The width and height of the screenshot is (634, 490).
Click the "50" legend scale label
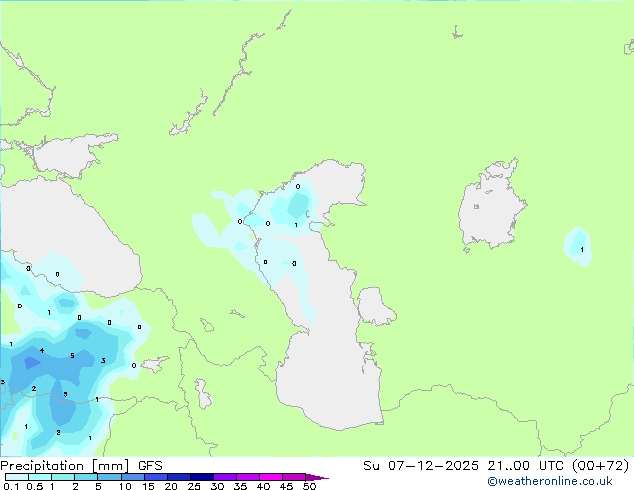[309, 486]
